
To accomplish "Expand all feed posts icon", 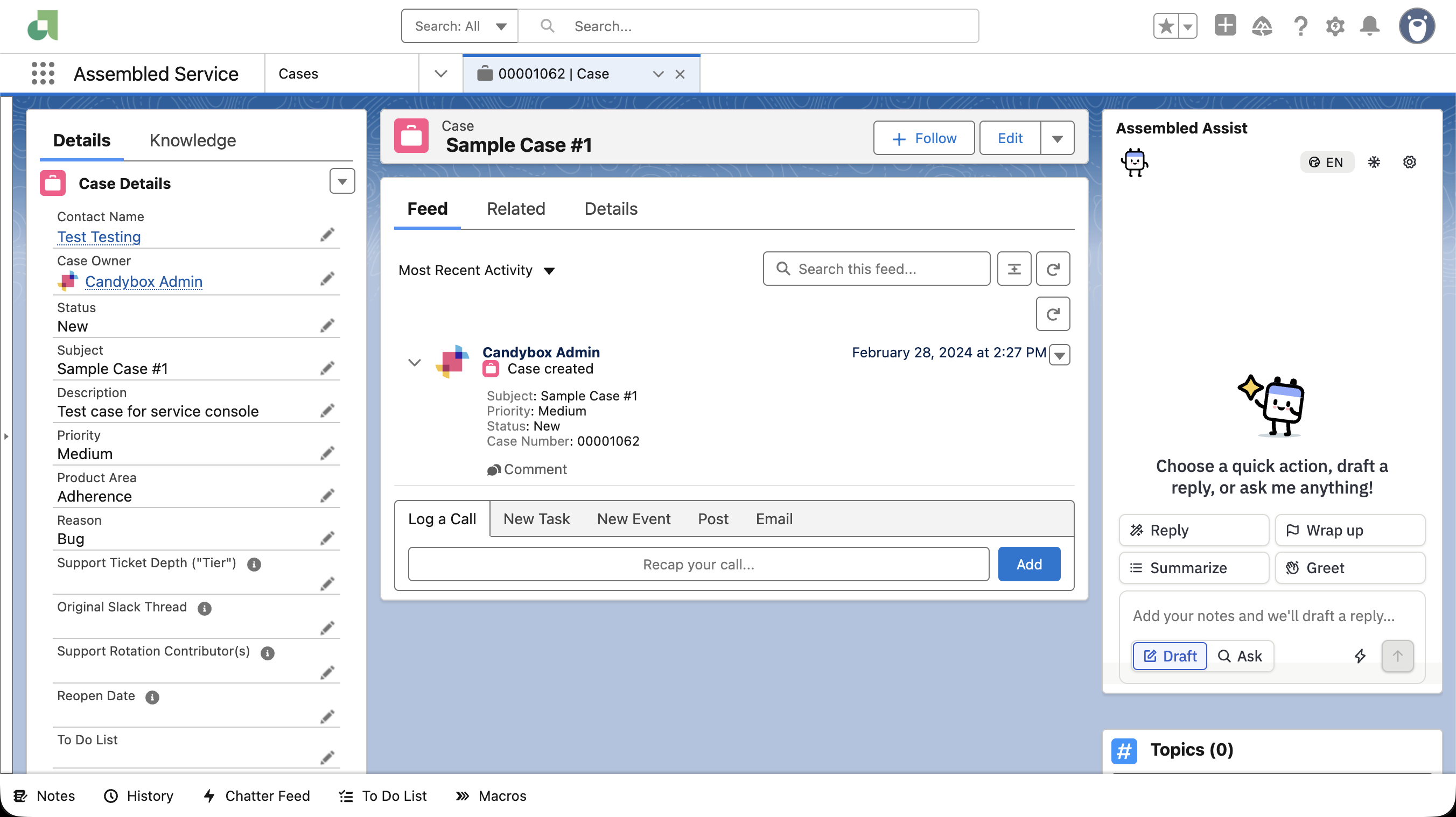I will 1014,269.
